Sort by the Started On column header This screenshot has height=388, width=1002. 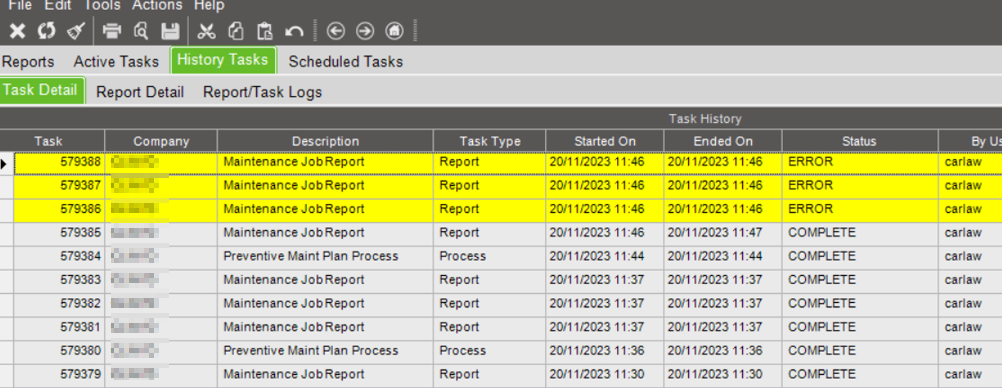click(x=605, y=141)
